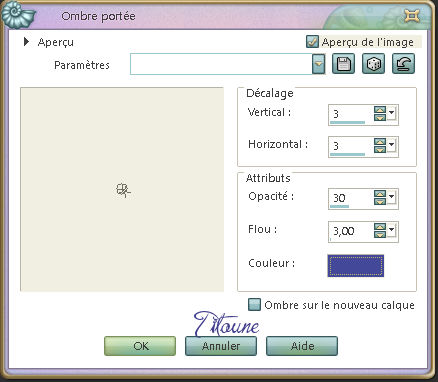This screenshot has height=382, width=438.
Task: Open Flou slider dropdown arrow
Action: coord(392,230)
